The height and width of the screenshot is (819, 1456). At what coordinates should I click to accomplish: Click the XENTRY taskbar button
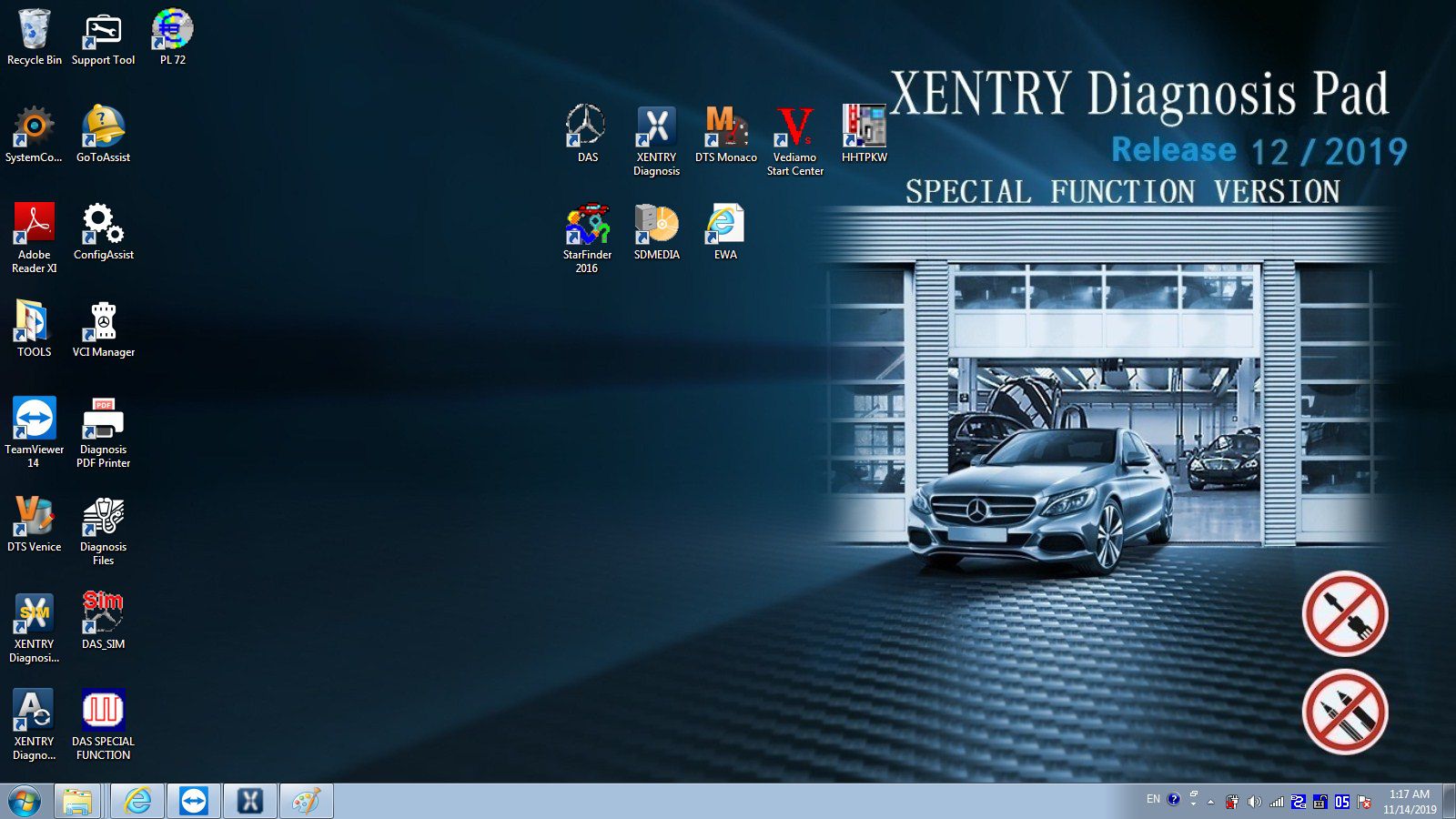pyautogui.click(x=250, y=801)
